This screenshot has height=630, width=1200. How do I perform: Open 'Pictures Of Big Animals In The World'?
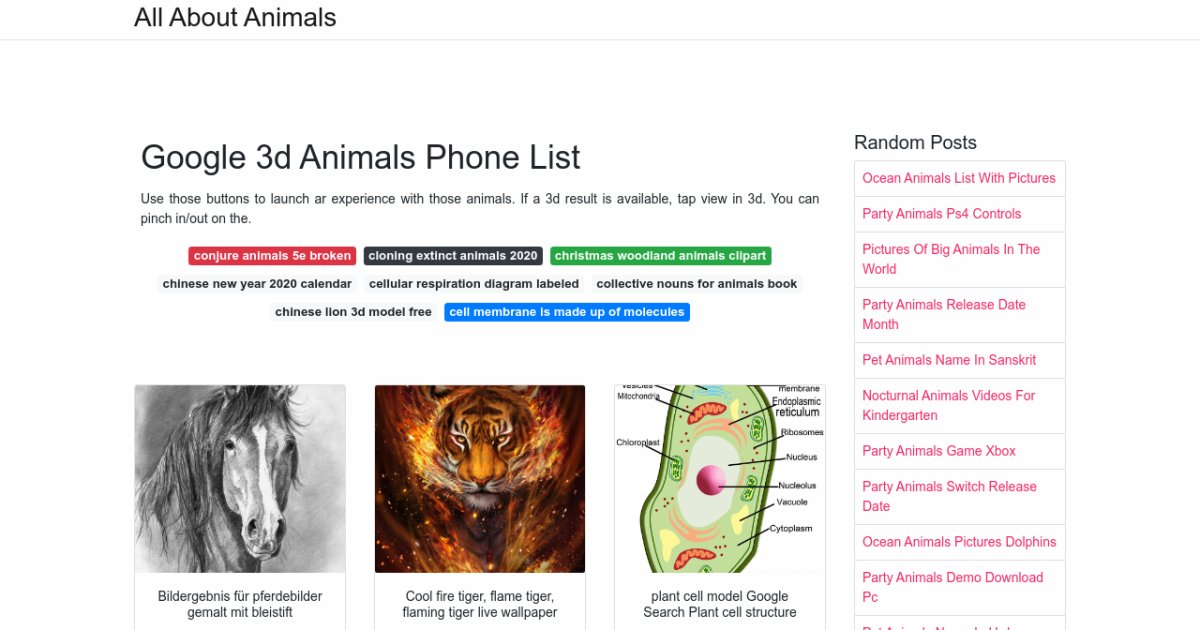[x=951, y=259]
